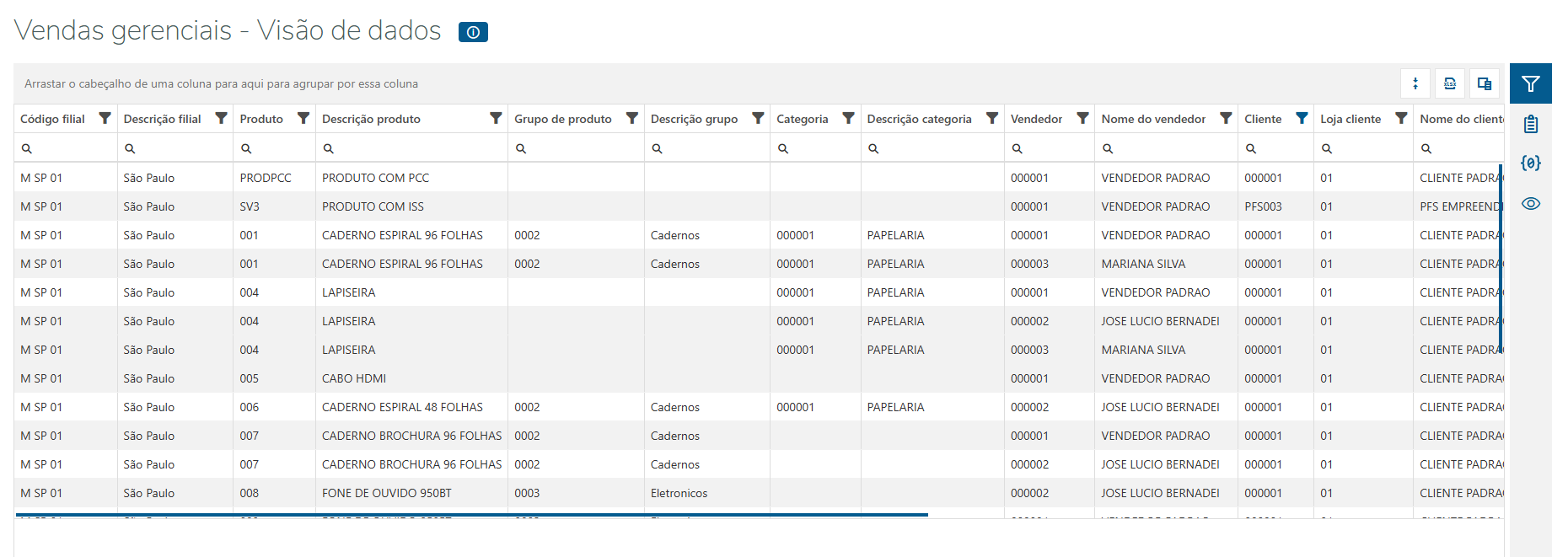Open the Categoria column filter dropdown
The height and width of the screenshot is (557, 1568).
click(x=848, y=118)
